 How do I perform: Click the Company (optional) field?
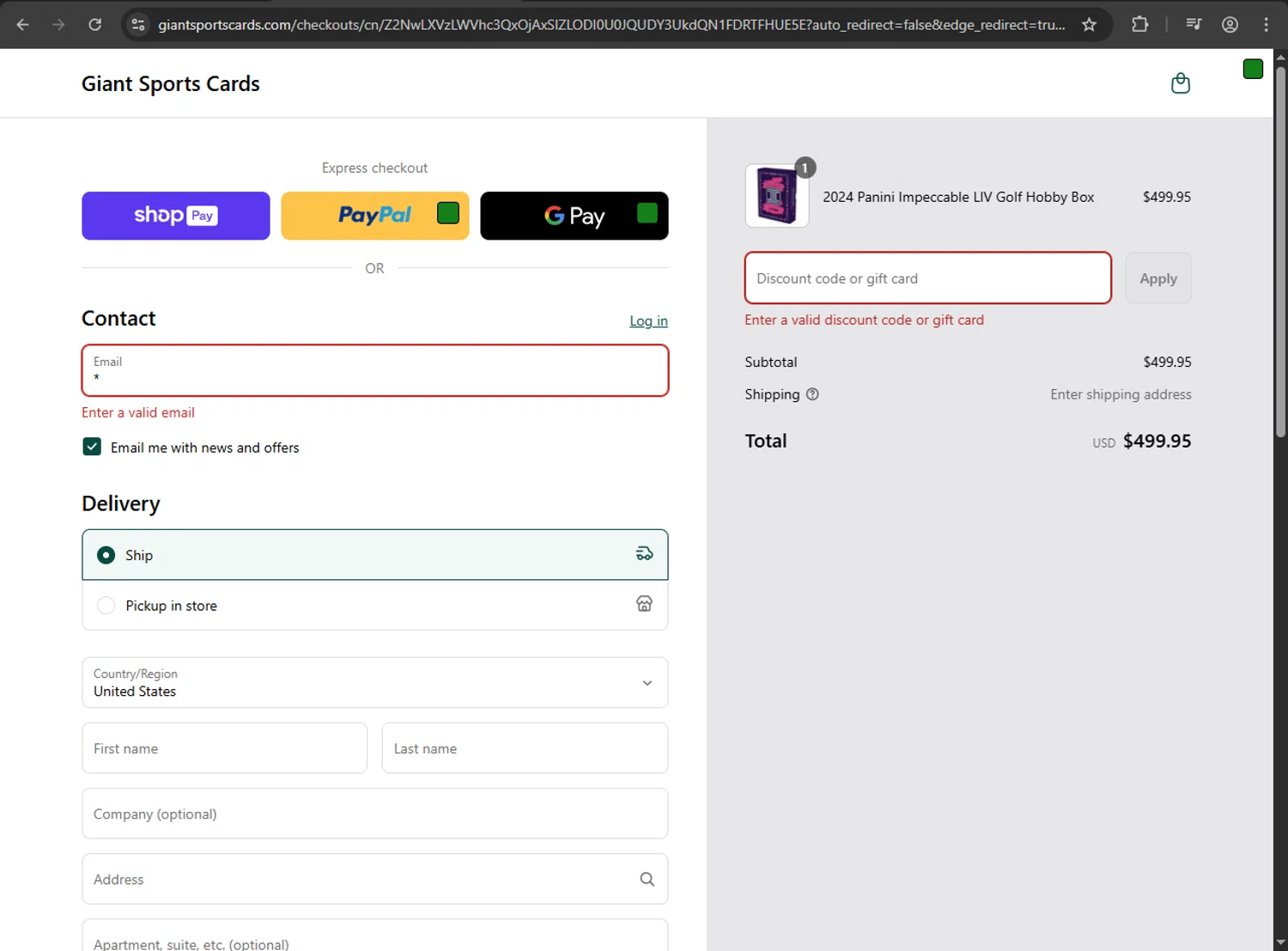click(x=375, y=814)
